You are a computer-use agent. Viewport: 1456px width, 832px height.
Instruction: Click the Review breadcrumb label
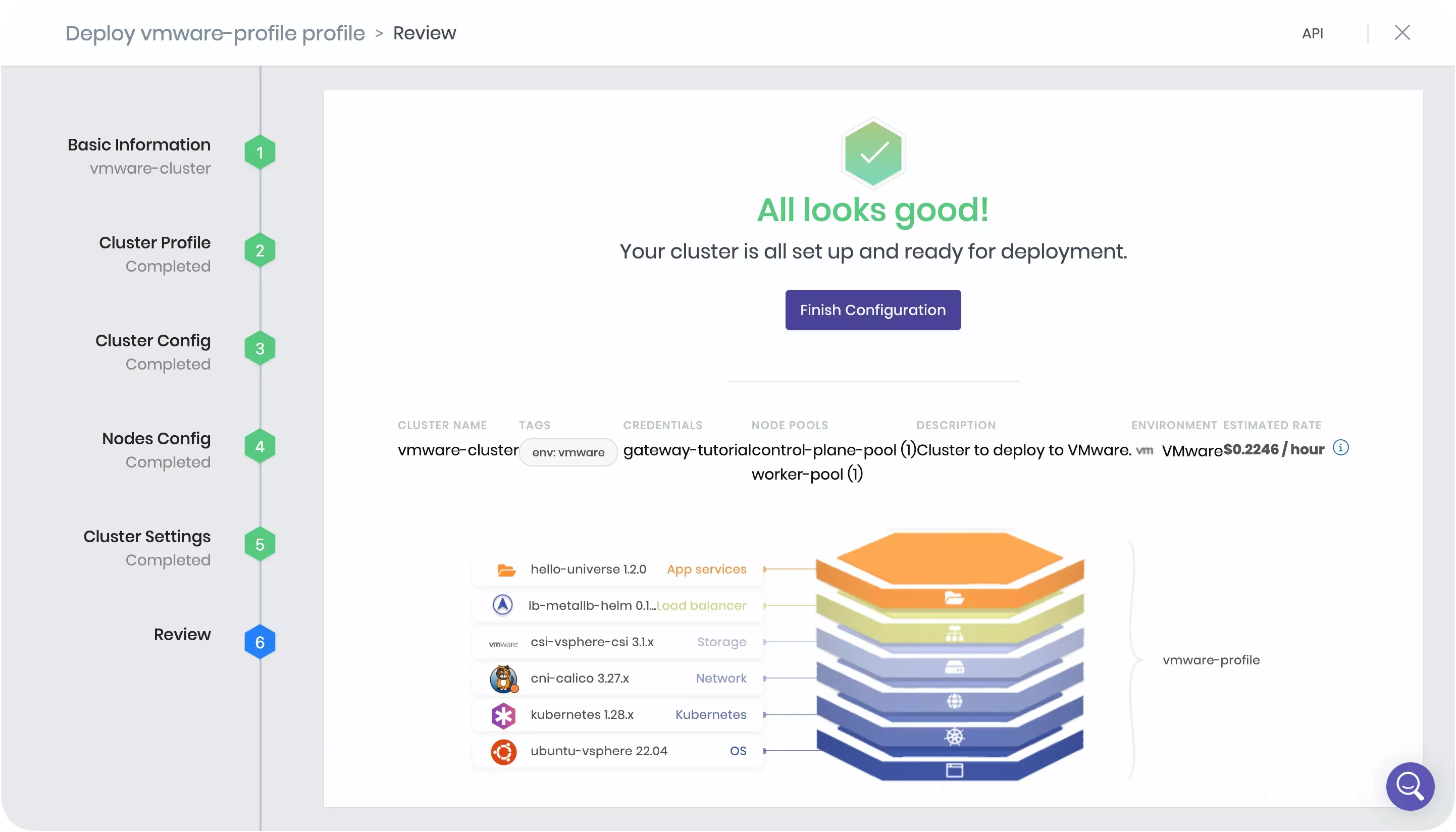pos(424,33)
